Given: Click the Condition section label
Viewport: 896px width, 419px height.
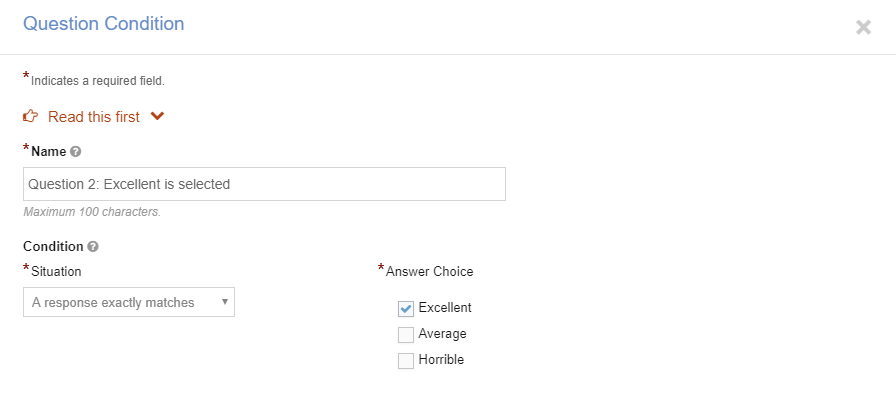Looking at the screenshot, I should [x=53, y=246].
